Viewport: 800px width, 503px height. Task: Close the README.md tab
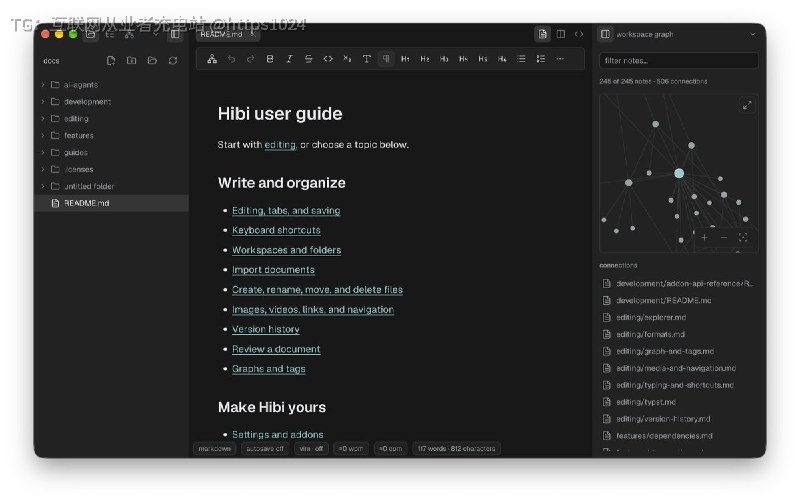(x=253, y=34)
